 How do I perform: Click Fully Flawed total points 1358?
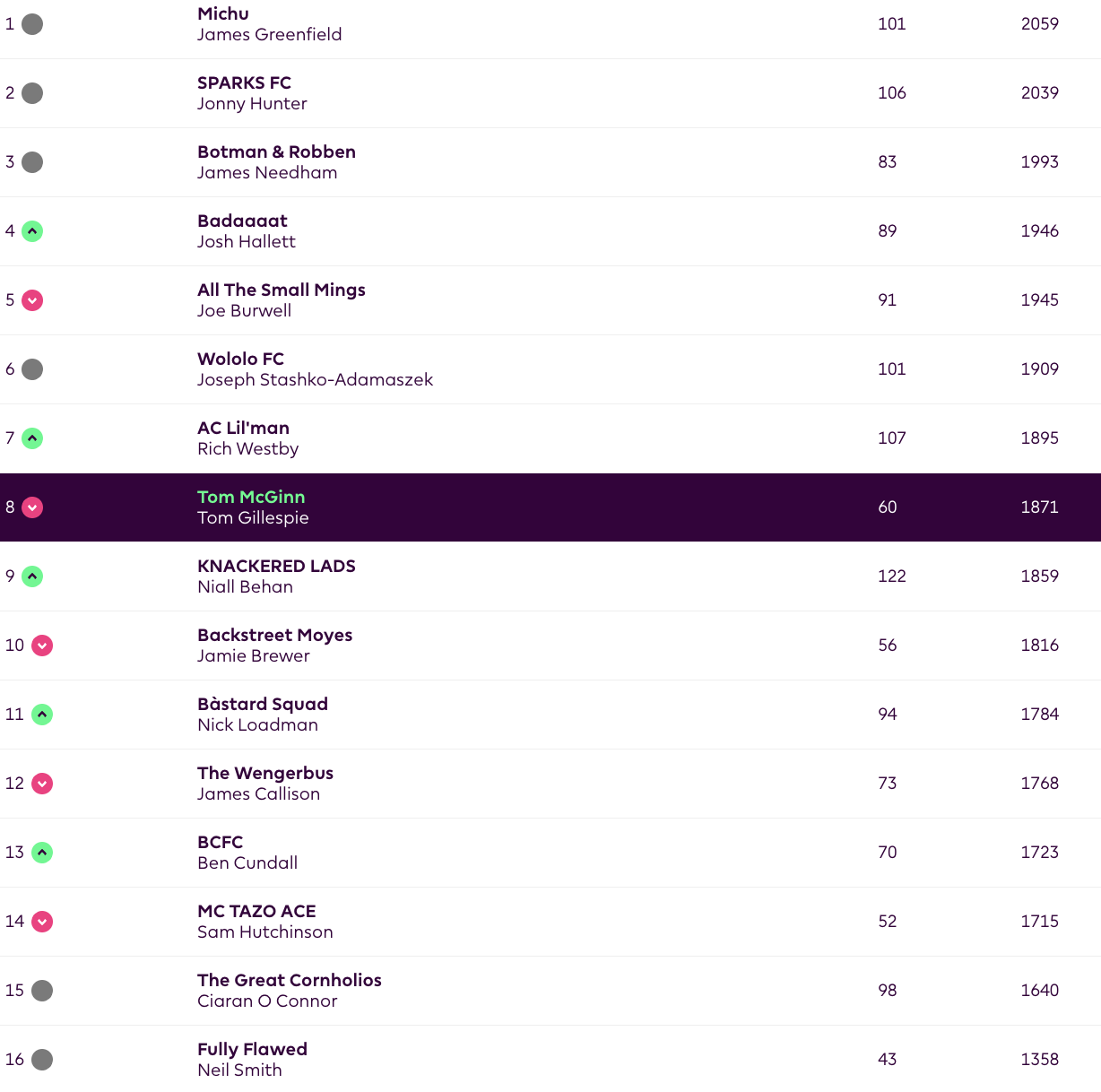point(1039,1060)
